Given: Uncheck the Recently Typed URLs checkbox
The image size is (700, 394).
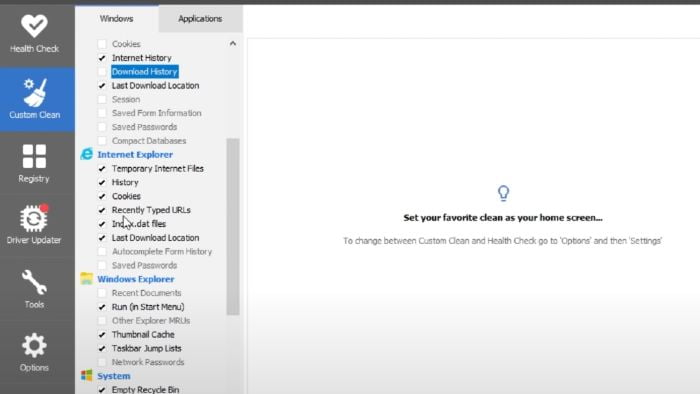Looking at the screenshot, I should coord(102,210).
